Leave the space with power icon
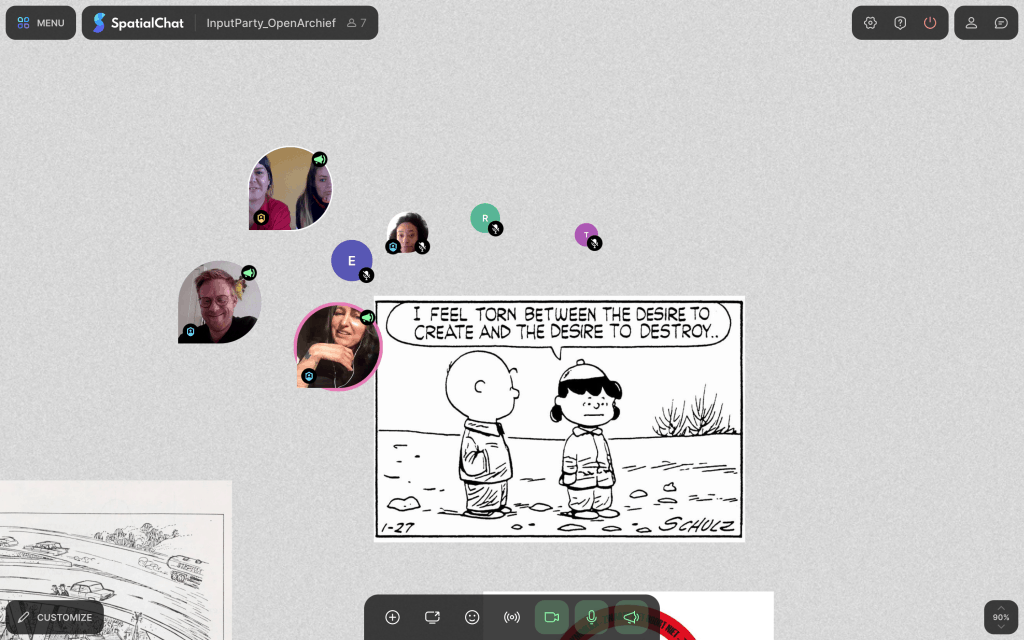 (x=930, y=23)
